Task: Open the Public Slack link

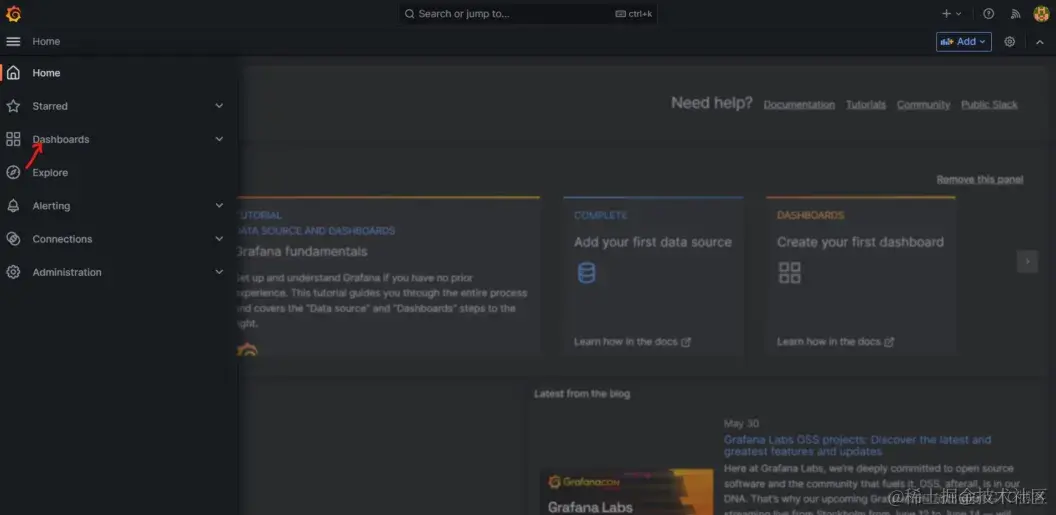Action: [x=989, y=105]
